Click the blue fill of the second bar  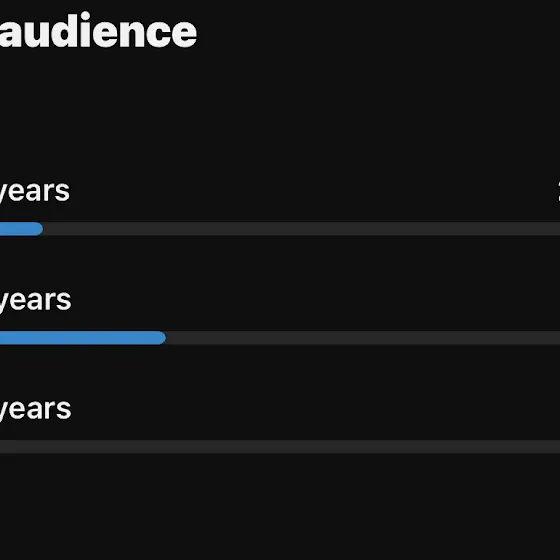pos(82,338)
